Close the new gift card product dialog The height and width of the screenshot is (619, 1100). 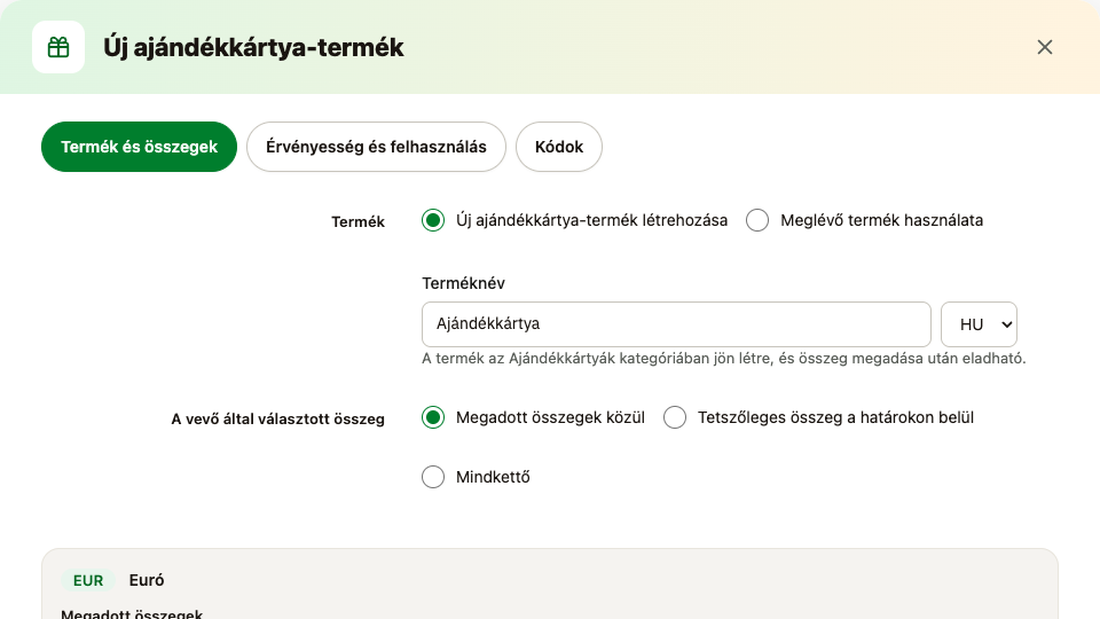pyautogui.click(x=1045, y=47)
